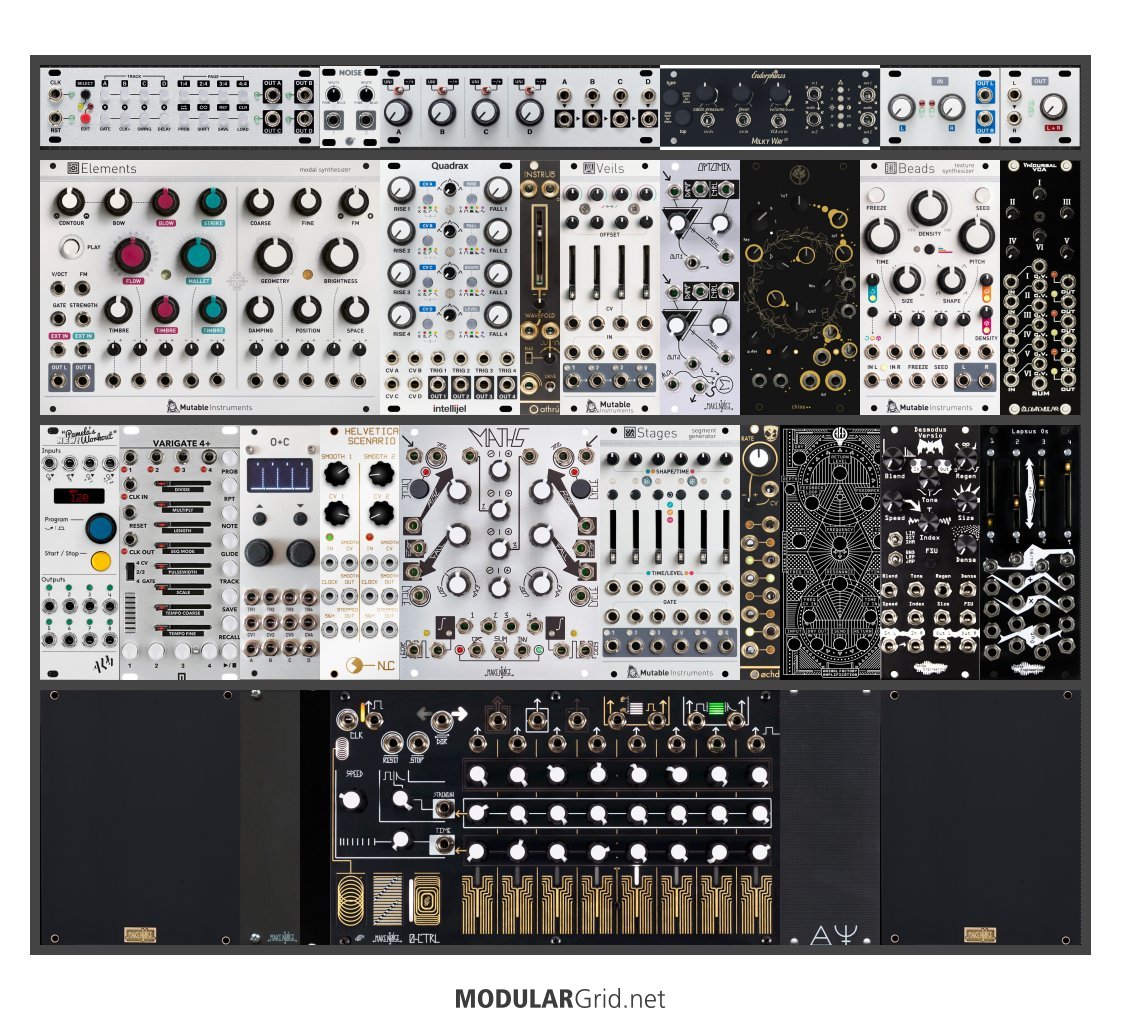Click the red 120 tempo display on Pamela's Workout
Screen dimensions: 1121x1020
(79, 496)
